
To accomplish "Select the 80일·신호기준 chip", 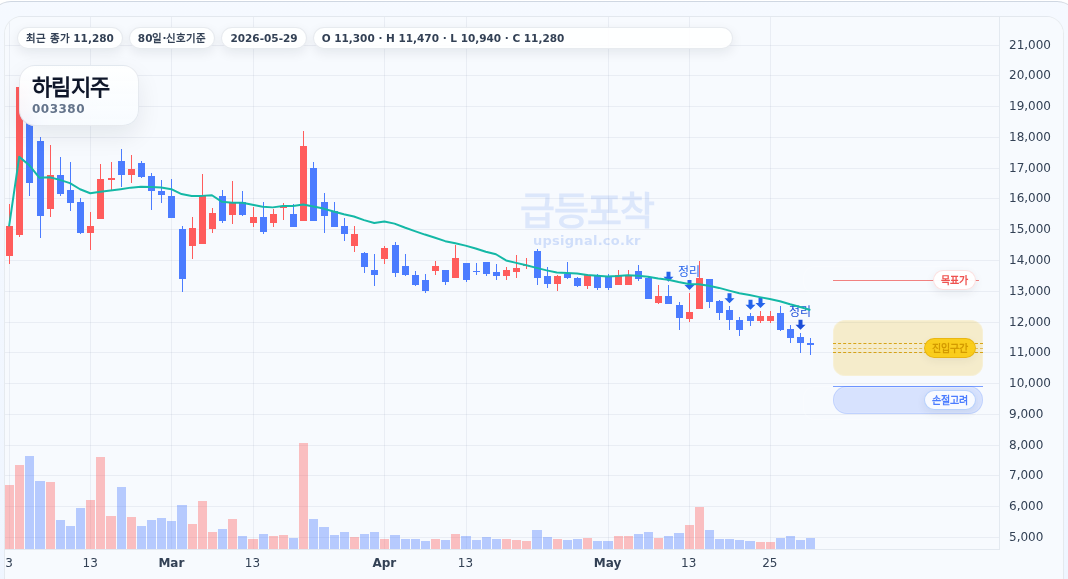I will [172, 38].
